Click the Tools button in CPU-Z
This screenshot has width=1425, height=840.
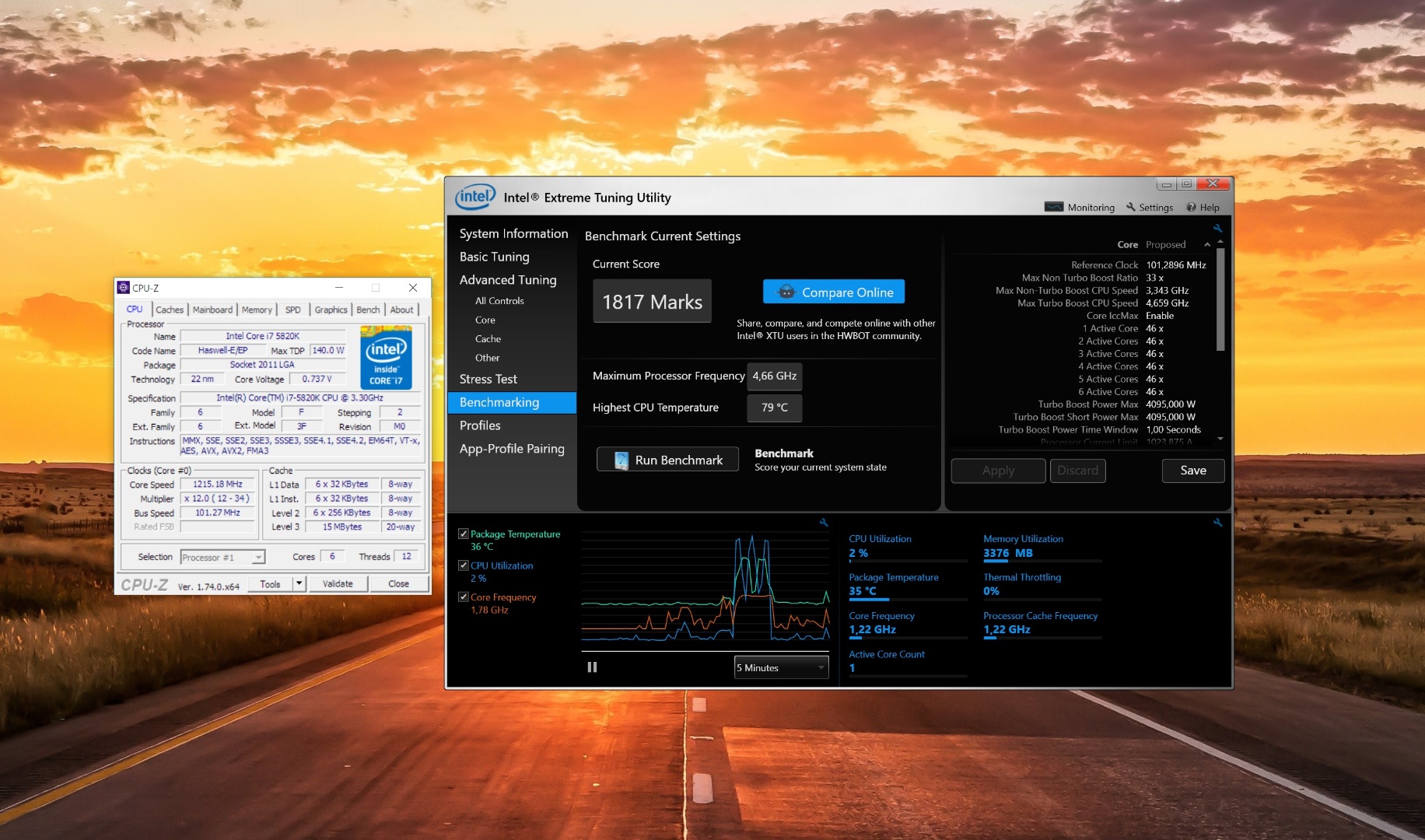[271, 583]
